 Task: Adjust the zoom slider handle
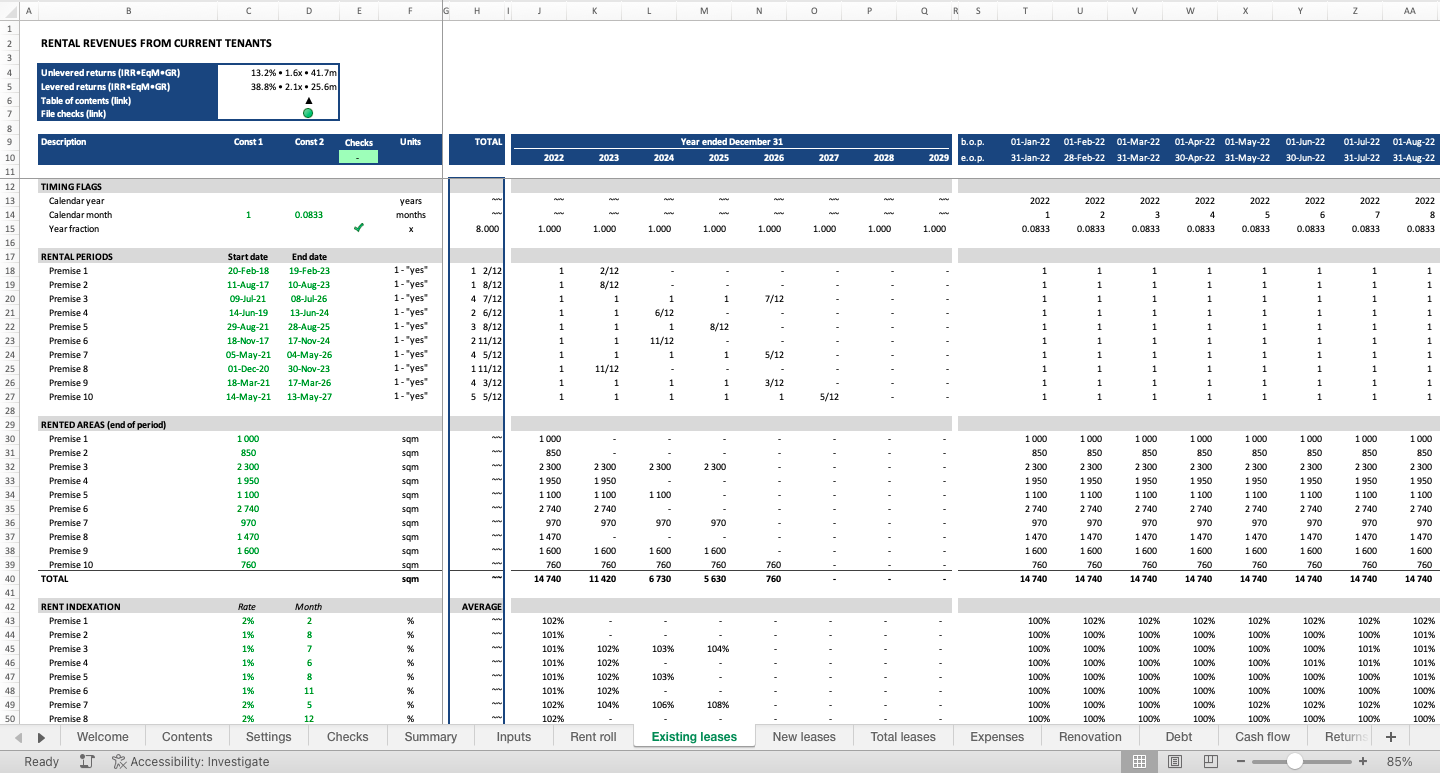click(x=1294, y=761)
